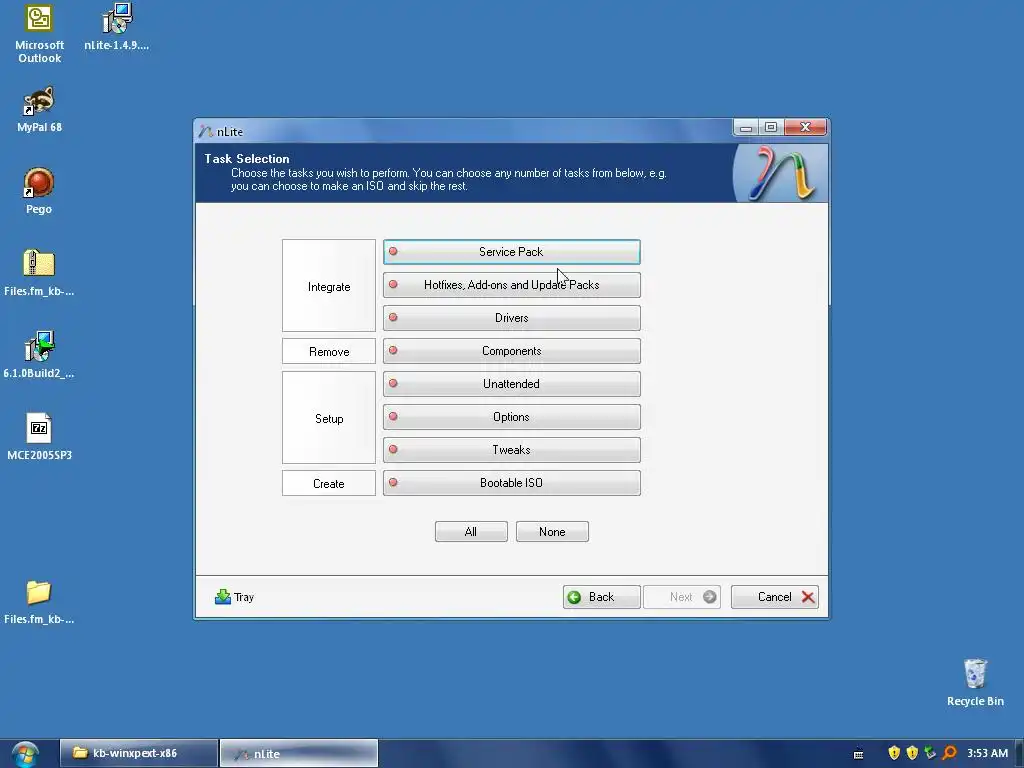Cancel the nLite wizard
The height and width of the screenshot is (768, 1024).
[775, 597]
